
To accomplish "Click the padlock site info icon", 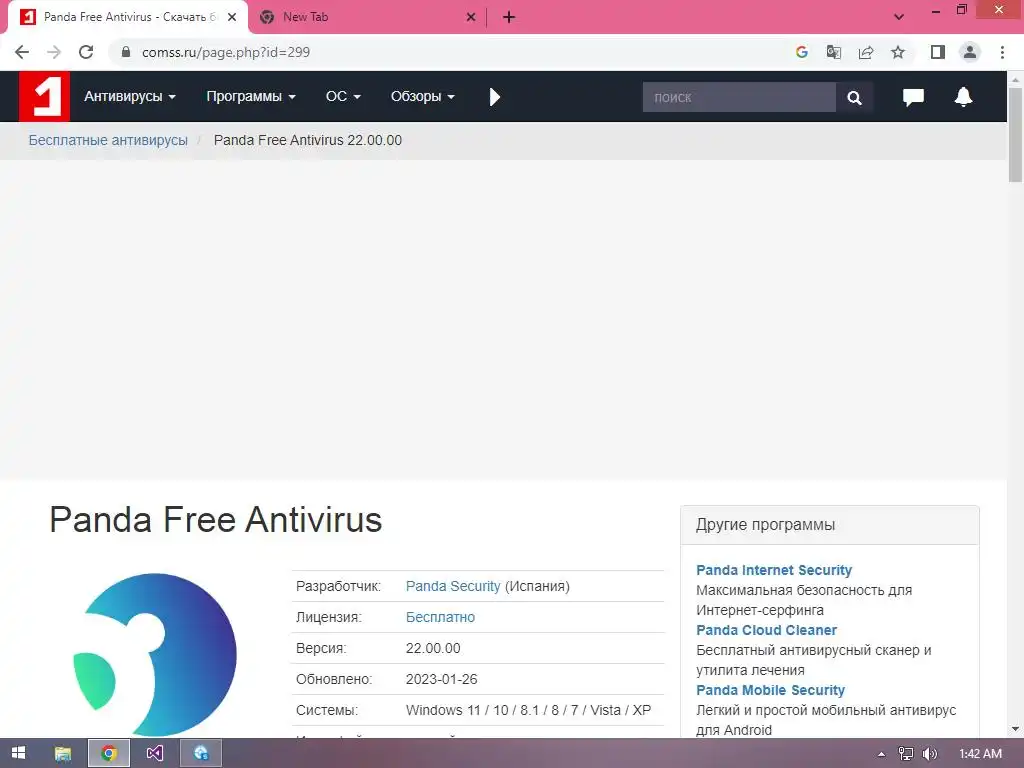I will pyautogui.click(x=126, y=52).
